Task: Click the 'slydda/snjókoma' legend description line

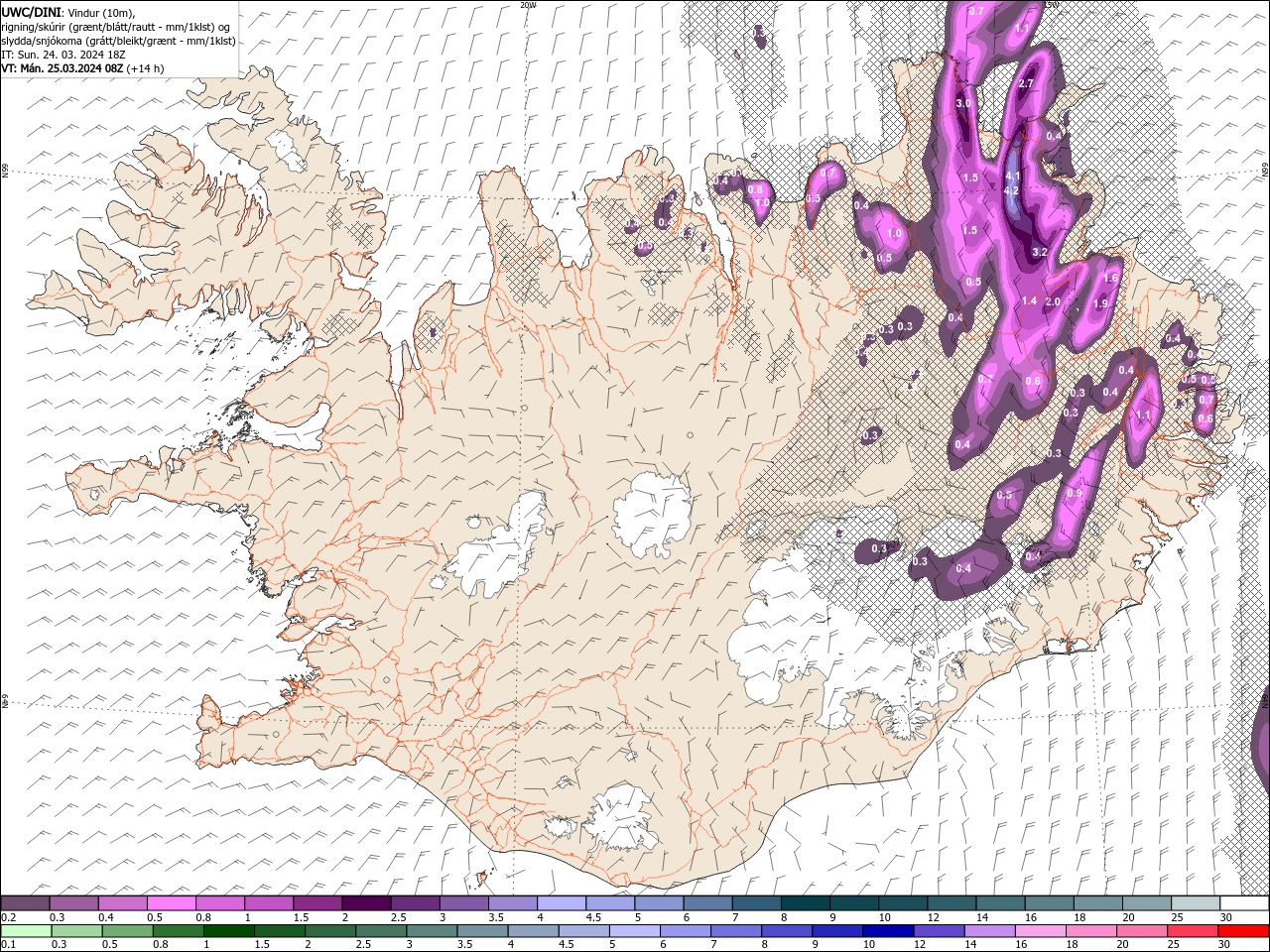Action: [118, 41]
